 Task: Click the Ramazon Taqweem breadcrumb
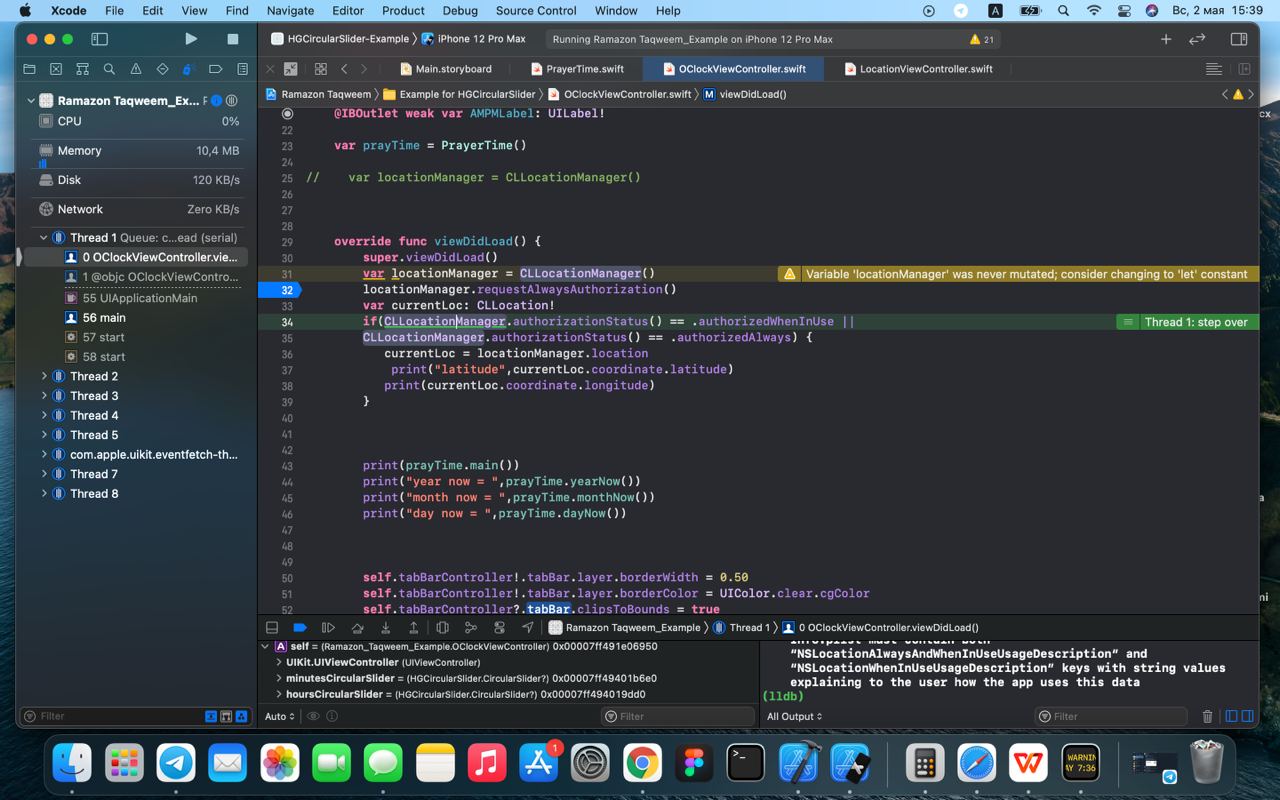tap(318, 94)
